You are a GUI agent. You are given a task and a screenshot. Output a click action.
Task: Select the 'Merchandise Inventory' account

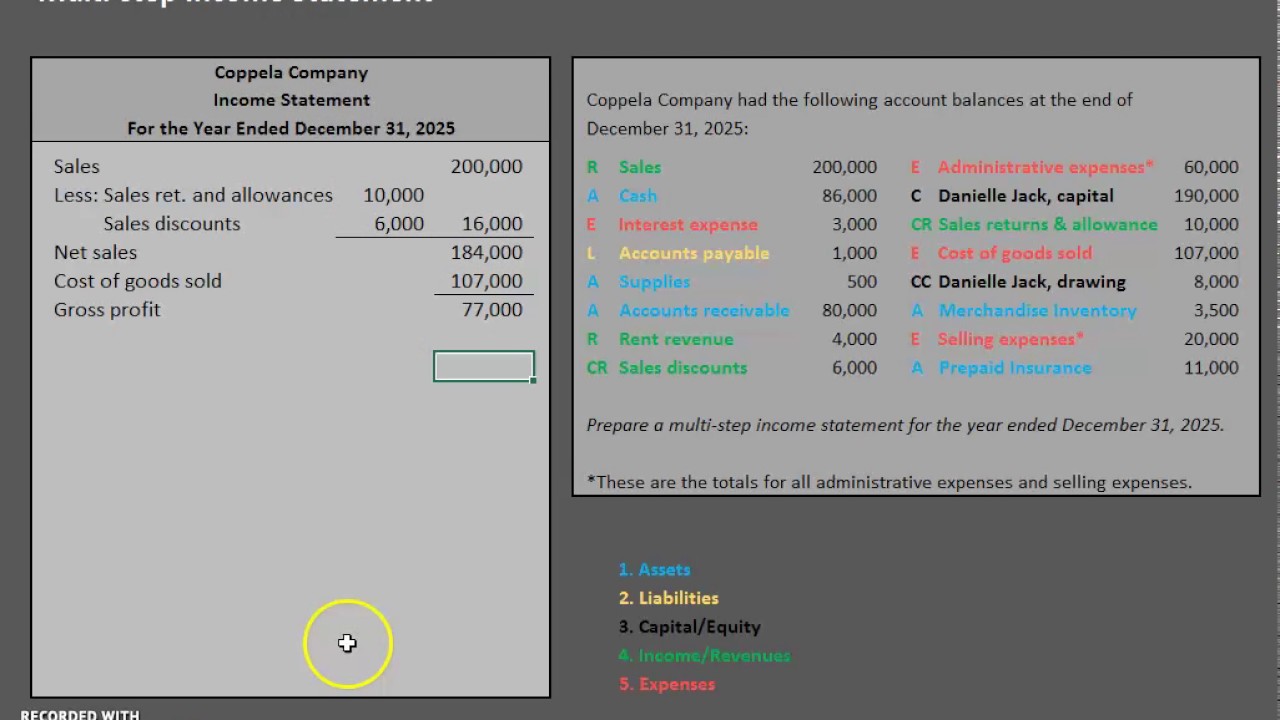click(1037, 310)
